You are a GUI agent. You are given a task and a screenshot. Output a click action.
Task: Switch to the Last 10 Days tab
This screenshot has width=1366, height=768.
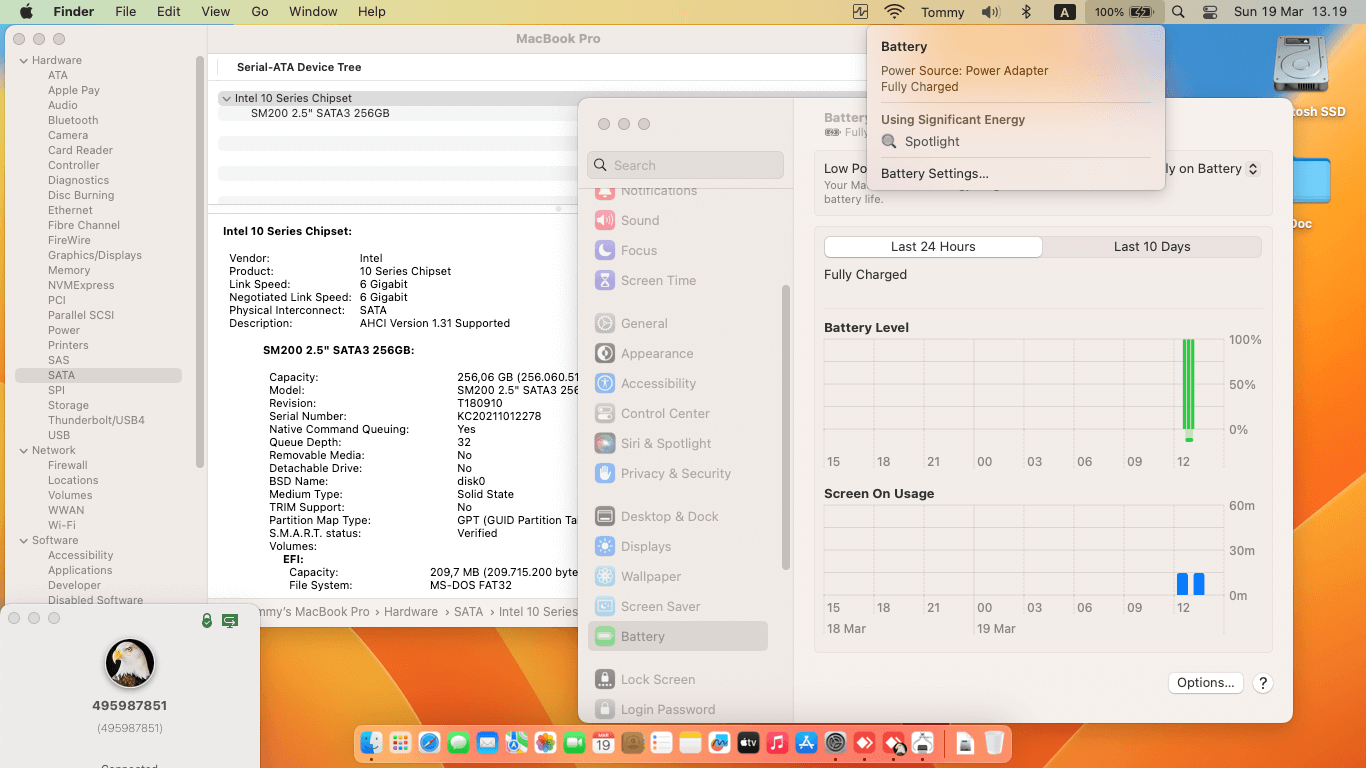coord(1152,247)
